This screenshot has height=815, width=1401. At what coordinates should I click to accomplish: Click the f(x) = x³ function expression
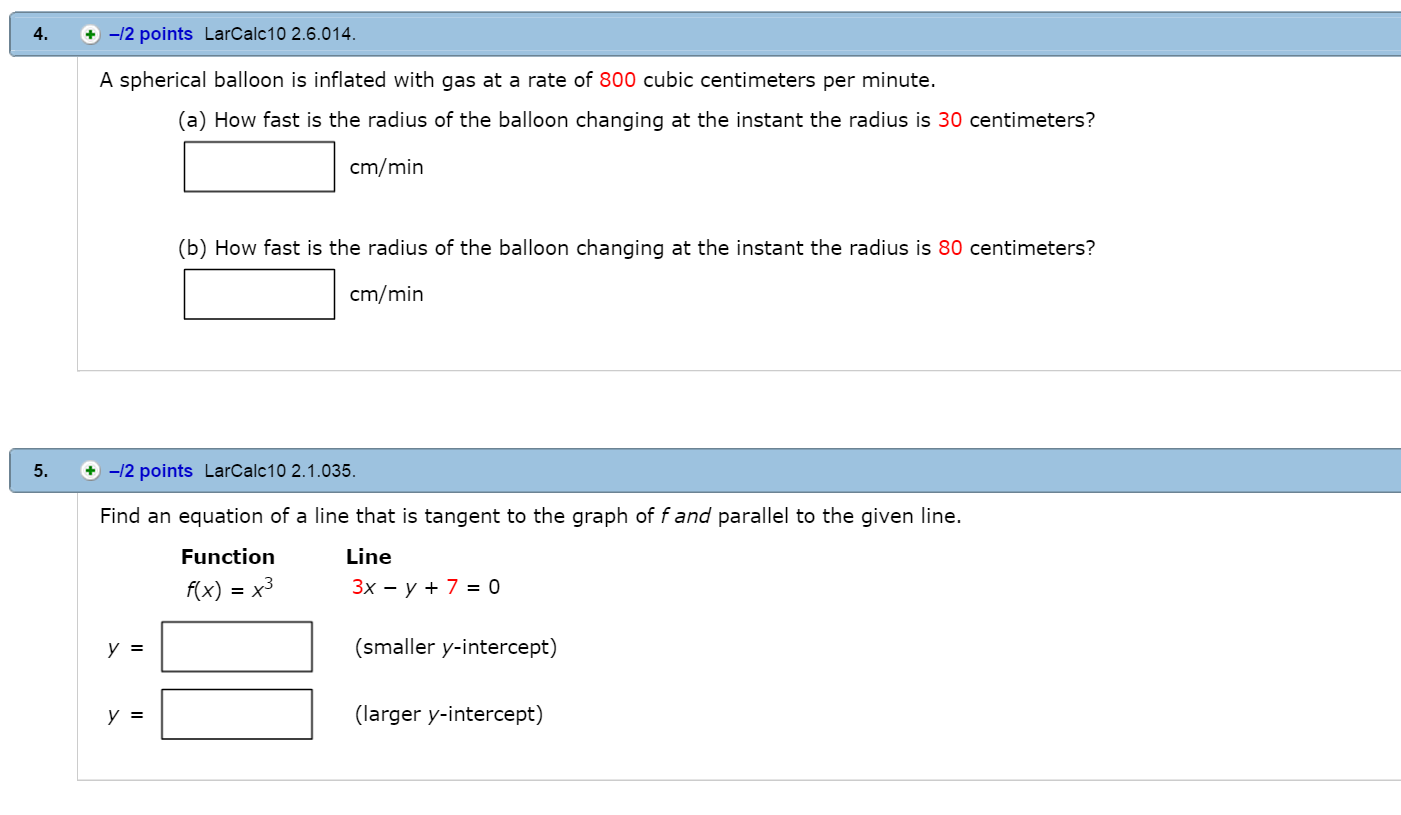click(x=228, y=588)
